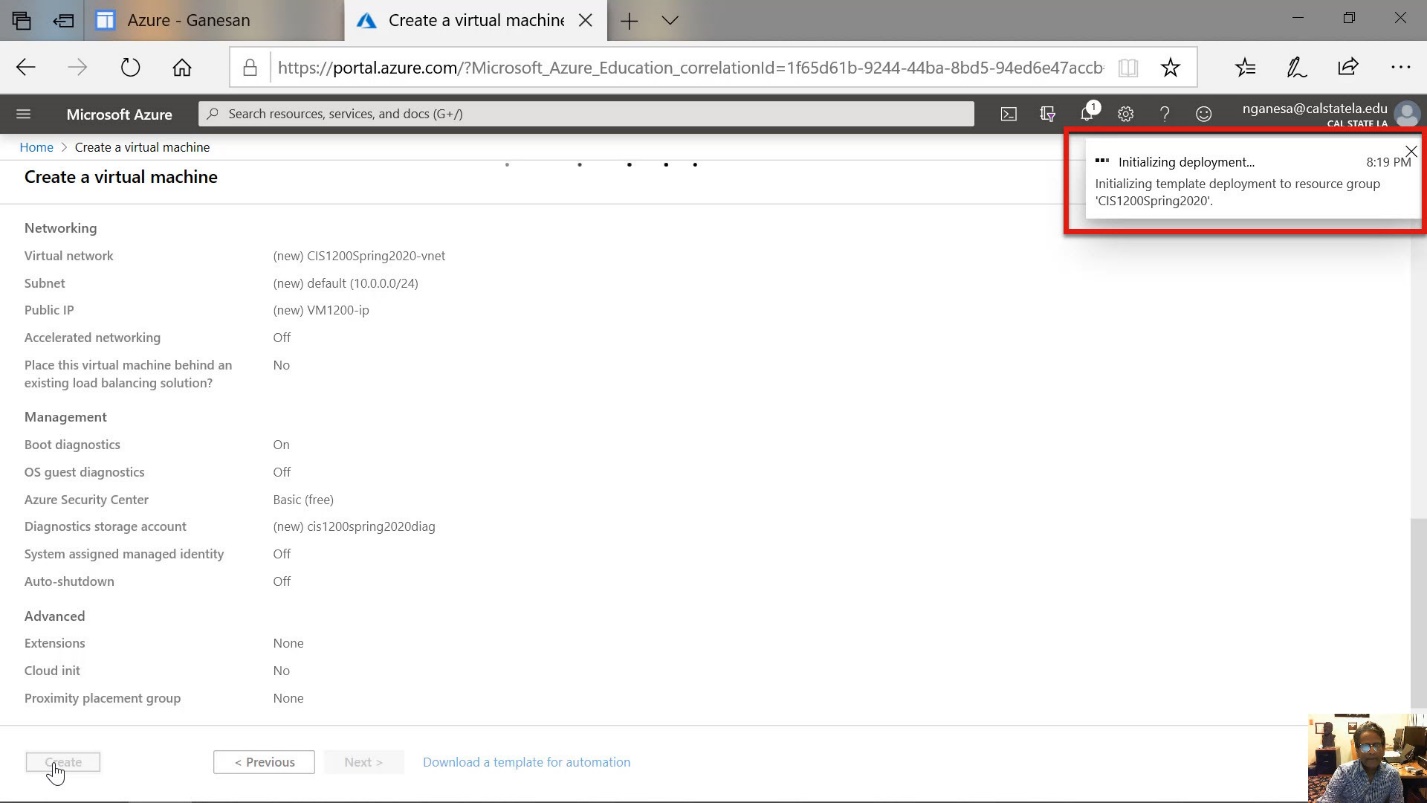Viewport: 1427px width, 803px height.
Task: Open browser reading view icon
Action: click(x=1128, y=68)
